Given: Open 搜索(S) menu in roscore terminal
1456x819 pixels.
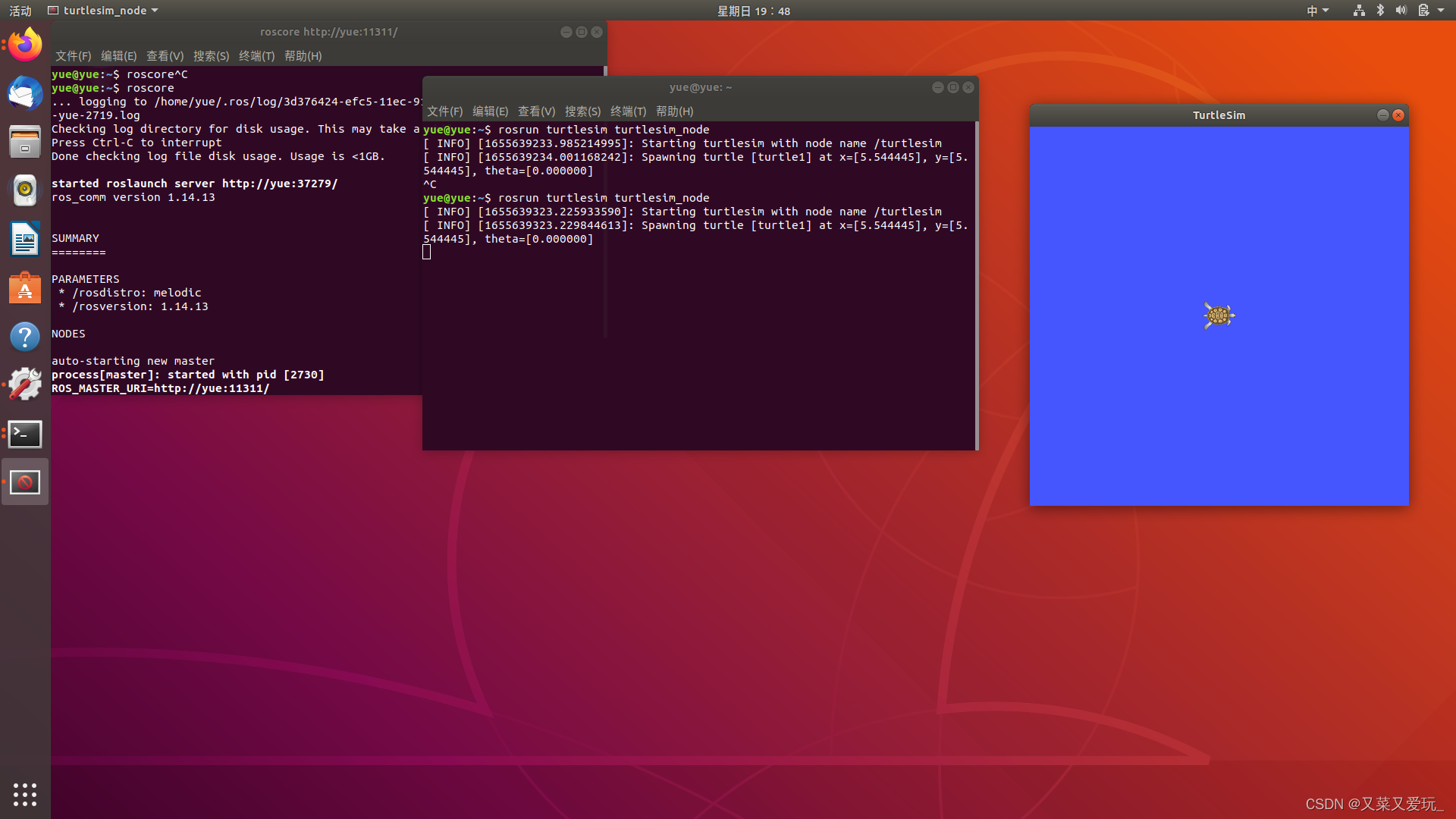Looking at the screenshot, I should [x=211, y=56].
